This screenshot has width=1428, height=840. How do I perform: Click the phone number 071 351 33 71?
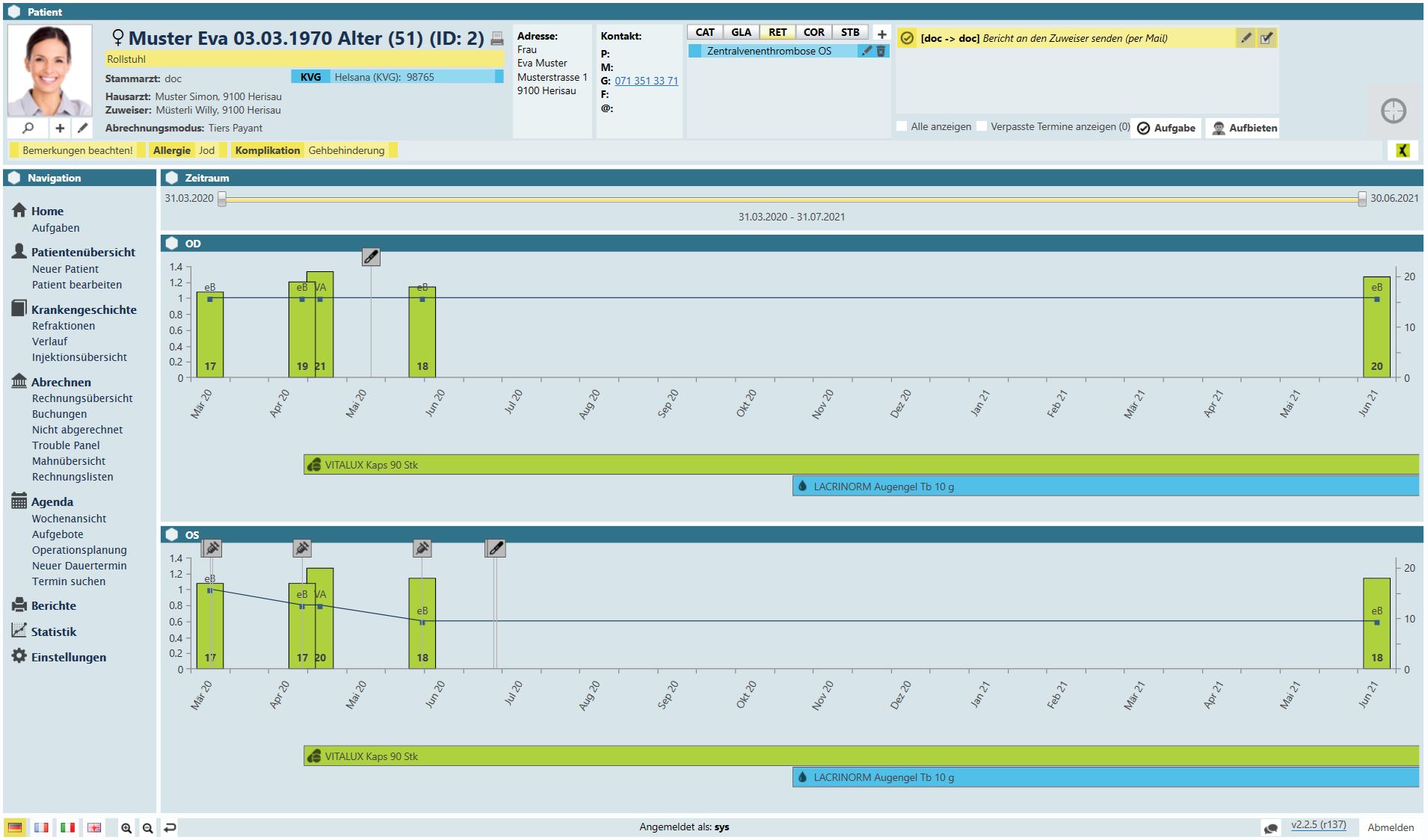tap(646, 81)
